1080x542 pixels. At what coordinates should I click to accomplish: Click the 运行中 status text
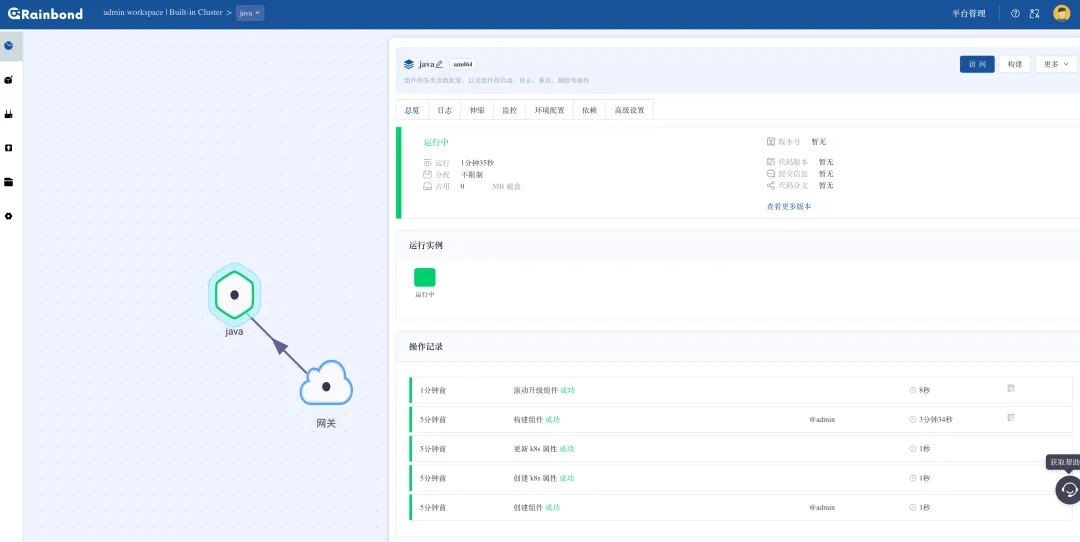[x=436, y=142]
